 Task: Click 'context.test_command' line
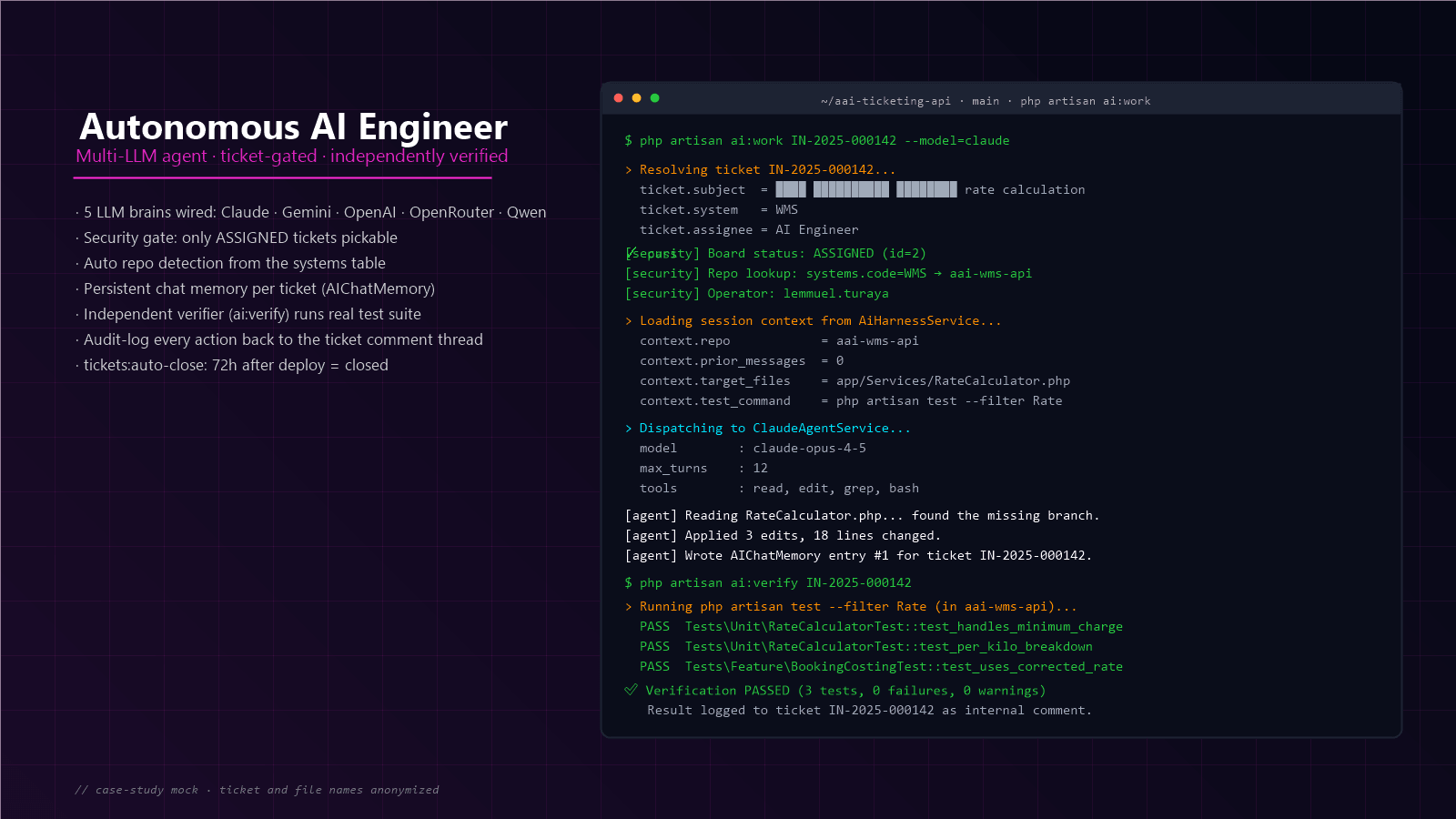click(851, 401)
